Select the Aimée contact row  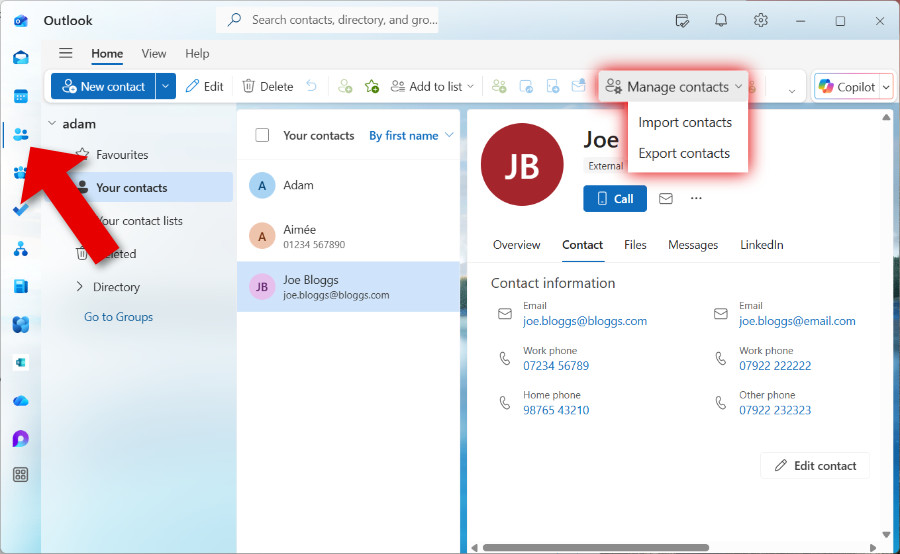(348, 236)
